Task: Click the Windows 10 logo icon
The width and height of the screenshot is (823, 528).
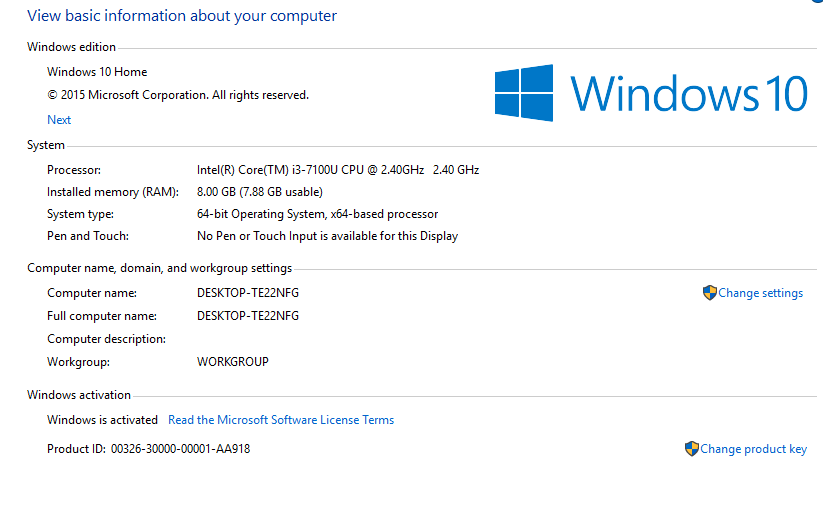Action: (523, 93)
